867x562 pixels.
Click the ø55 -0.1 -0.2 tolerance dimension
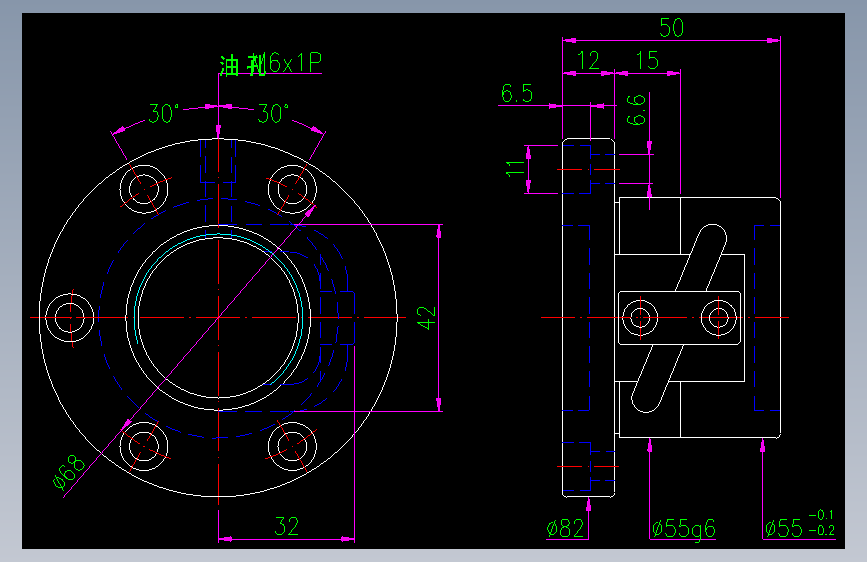800,524
